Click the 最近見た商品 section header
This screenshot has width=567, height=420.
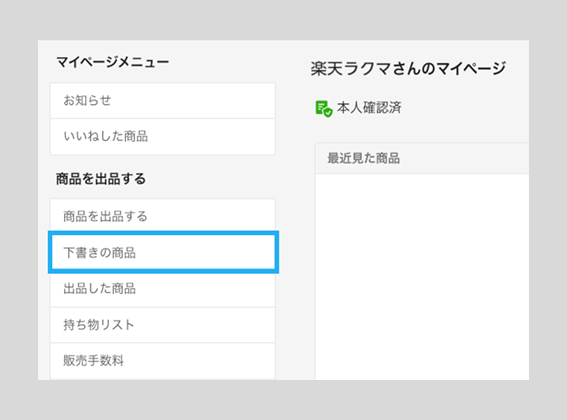[422, 158]
